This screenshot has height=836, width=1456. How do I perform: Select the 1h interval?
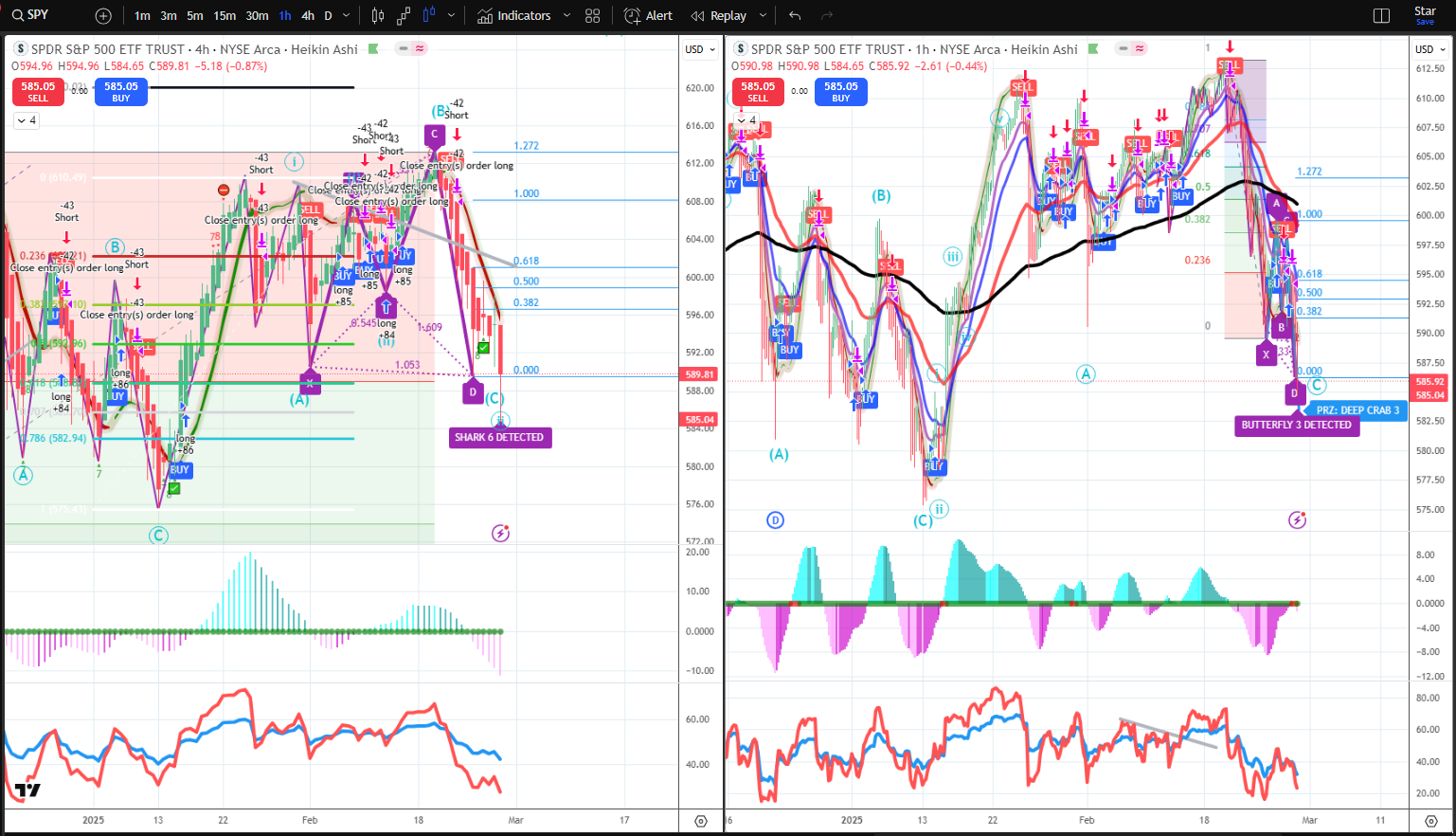pos(285,16)
